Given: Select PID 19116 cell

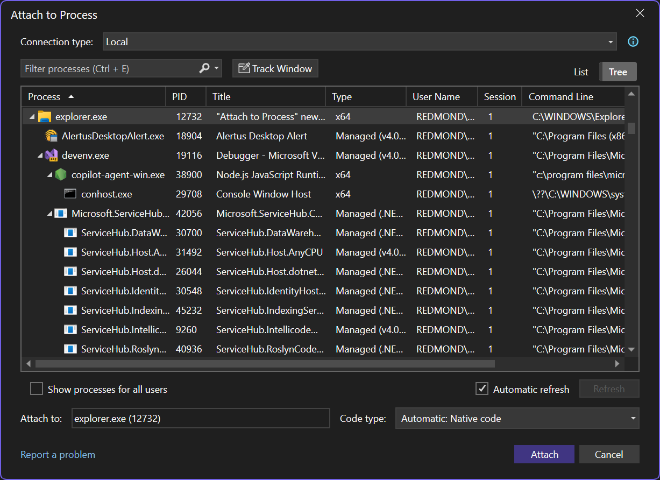Looking at the screenshot, I should pos(189,155).
